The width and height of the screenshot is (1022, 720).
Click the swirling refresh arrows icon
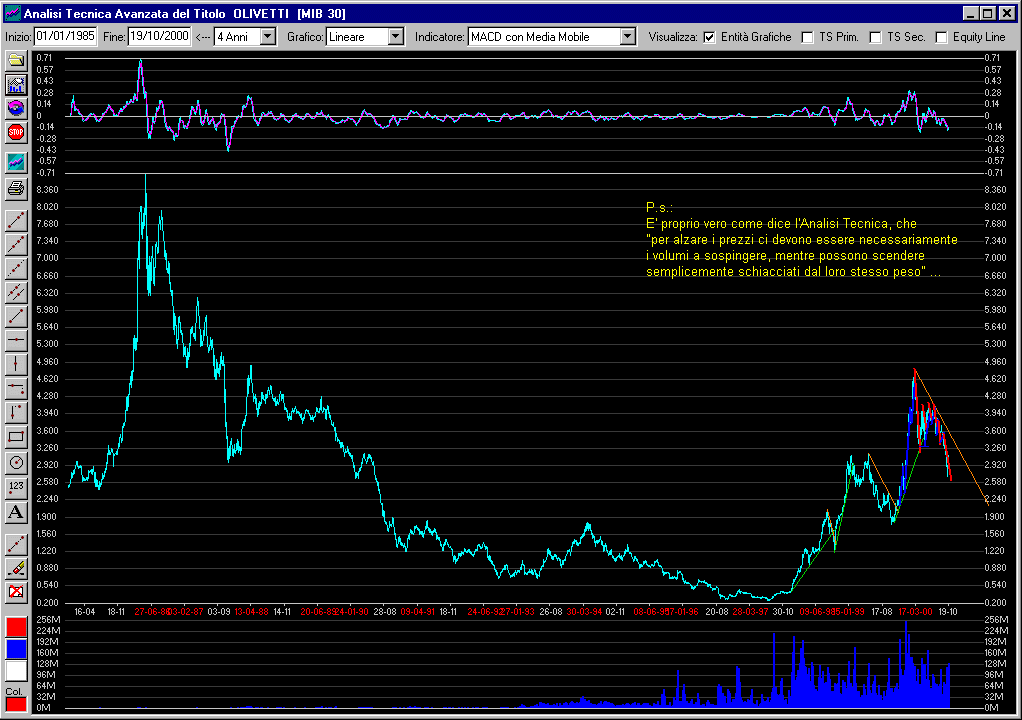pos(16,108)
